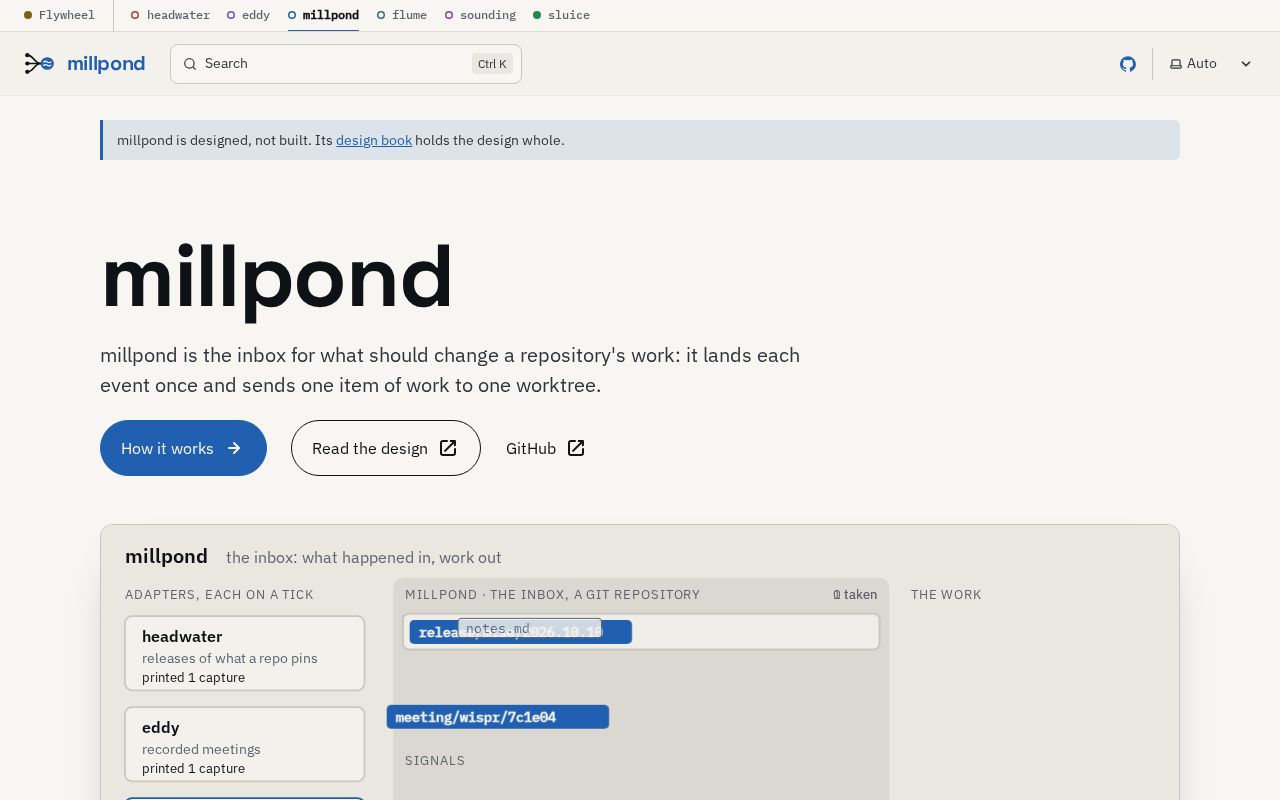1280x800 pixels.
Task: Select the headwater adapter card
Action: [245, 653]
